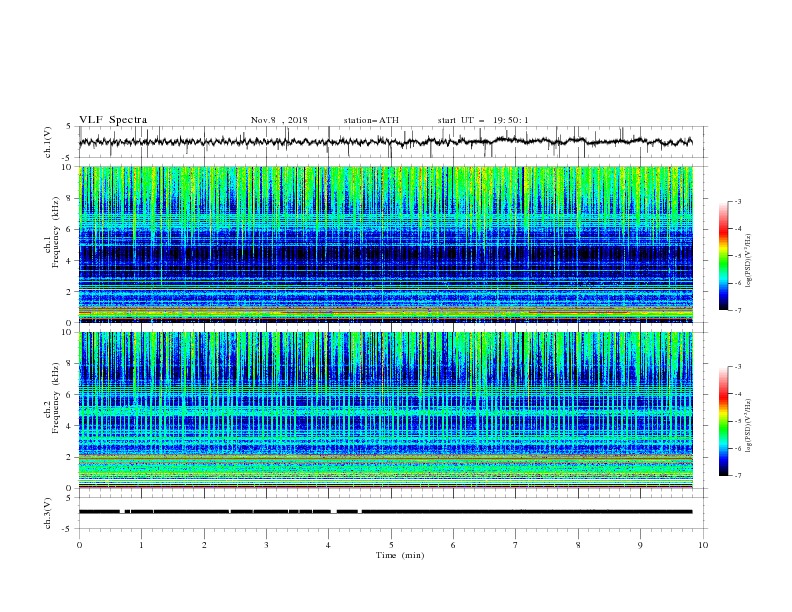Click the "ch.3(V)" axis label
This screenshot has width=792, height=612.
pyautogui.click(x=48, y=513)
